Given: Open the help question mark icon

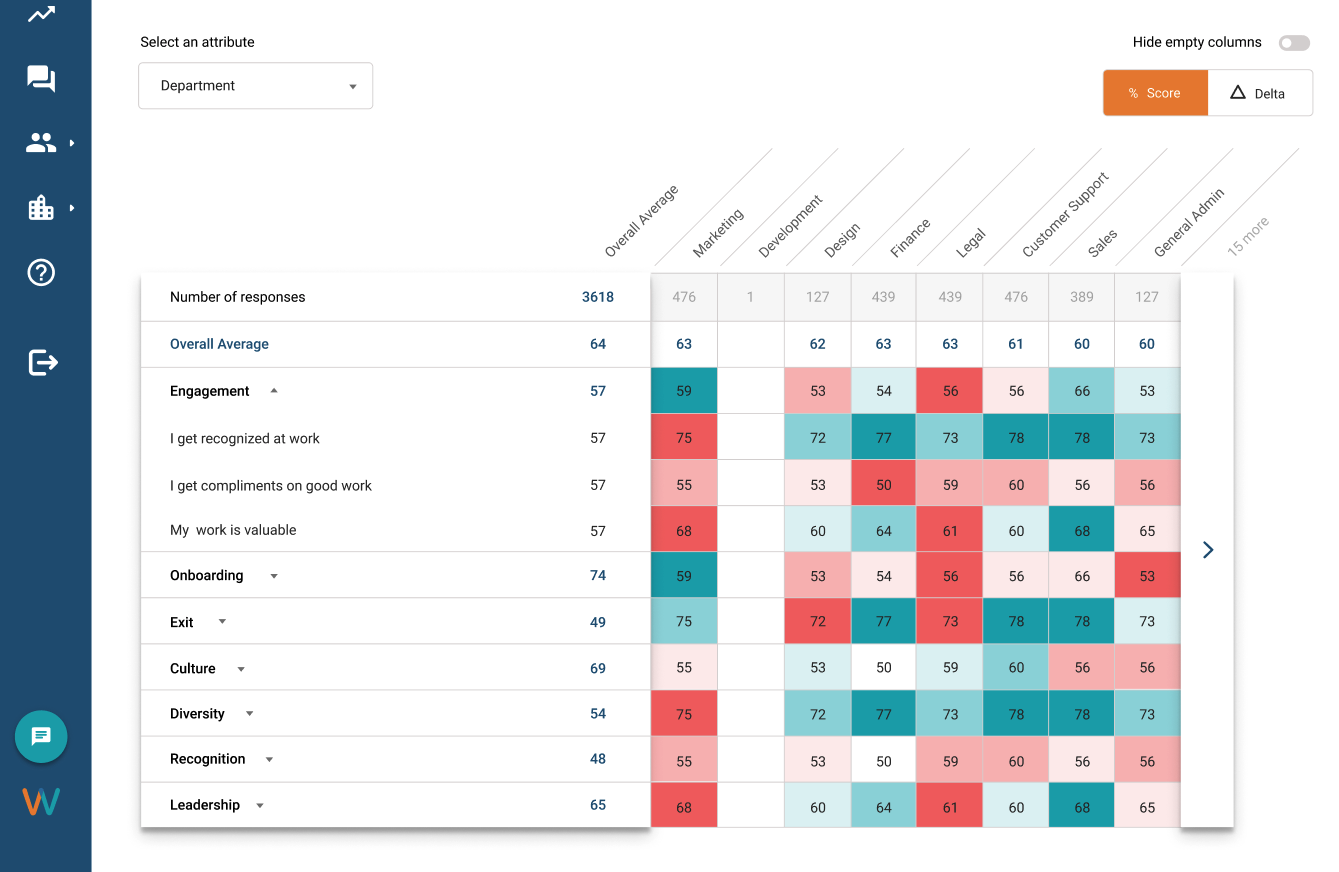Looking at the screenshot, I should [x=41, y=273].
